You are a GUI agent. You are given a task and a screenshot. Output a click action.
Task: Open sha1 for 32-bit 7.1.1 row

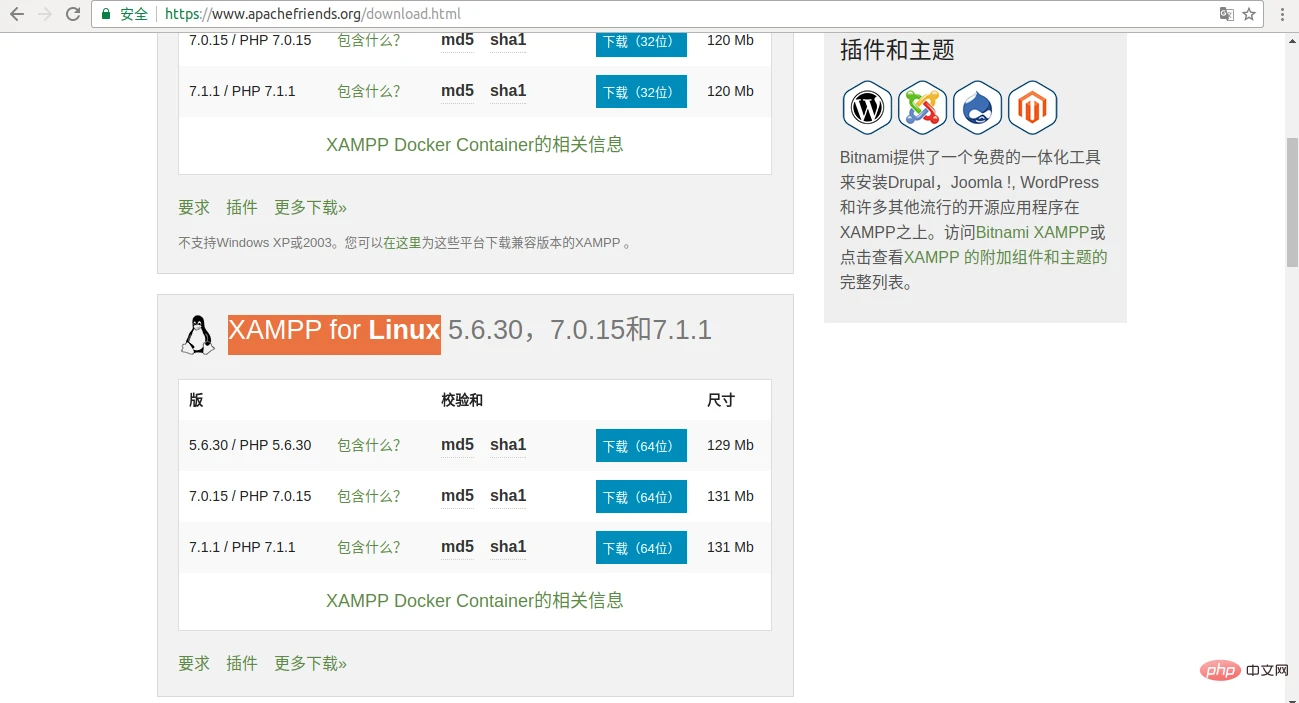(x=508, y=91)
